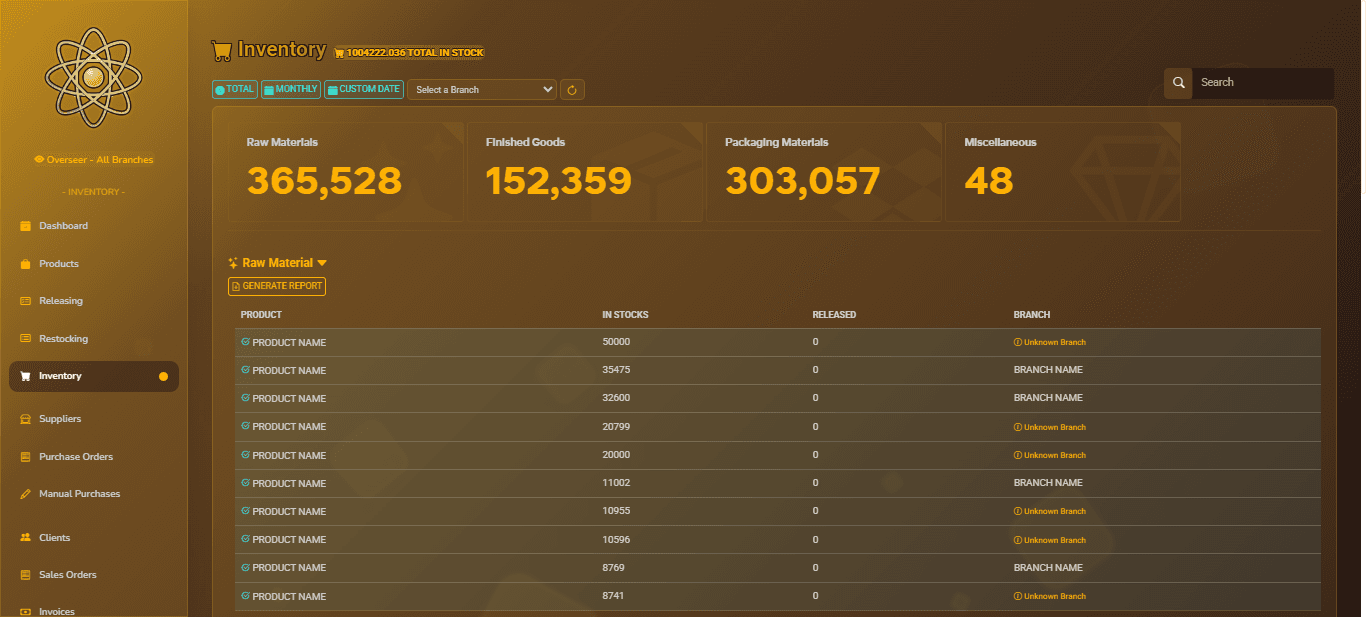Click the Products bag icon
1366x617 pixels.
[26, 264]
